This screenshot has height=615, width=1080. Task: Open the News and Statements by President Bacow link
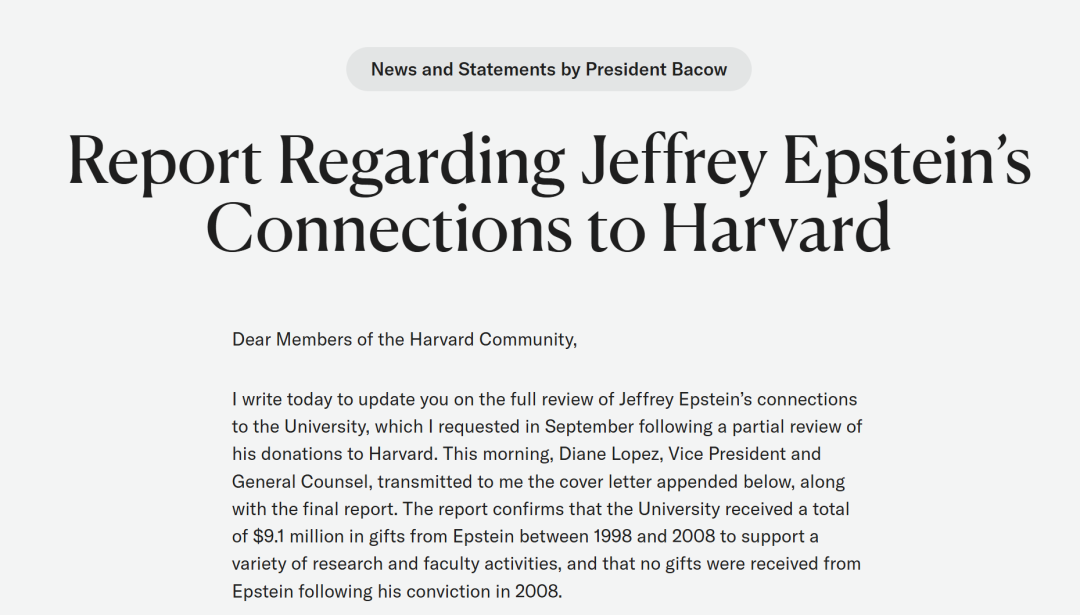pyautogui.click(x=549, y=69)
